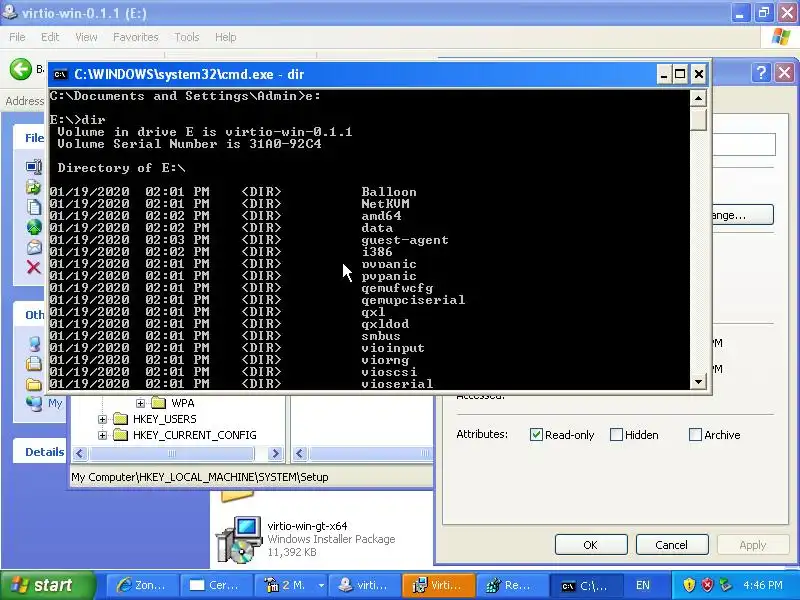Click the file name field in Properties dialog
The width and height of the screenshot is (800, 600).
743,145
